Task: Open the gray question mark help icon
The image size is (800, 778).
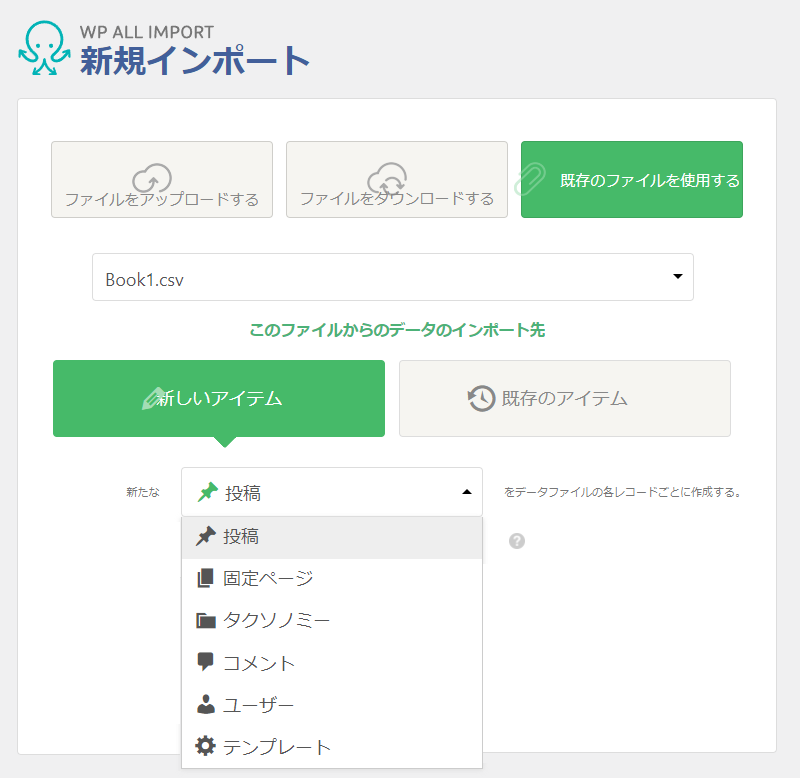Action: tap(517, 541)
